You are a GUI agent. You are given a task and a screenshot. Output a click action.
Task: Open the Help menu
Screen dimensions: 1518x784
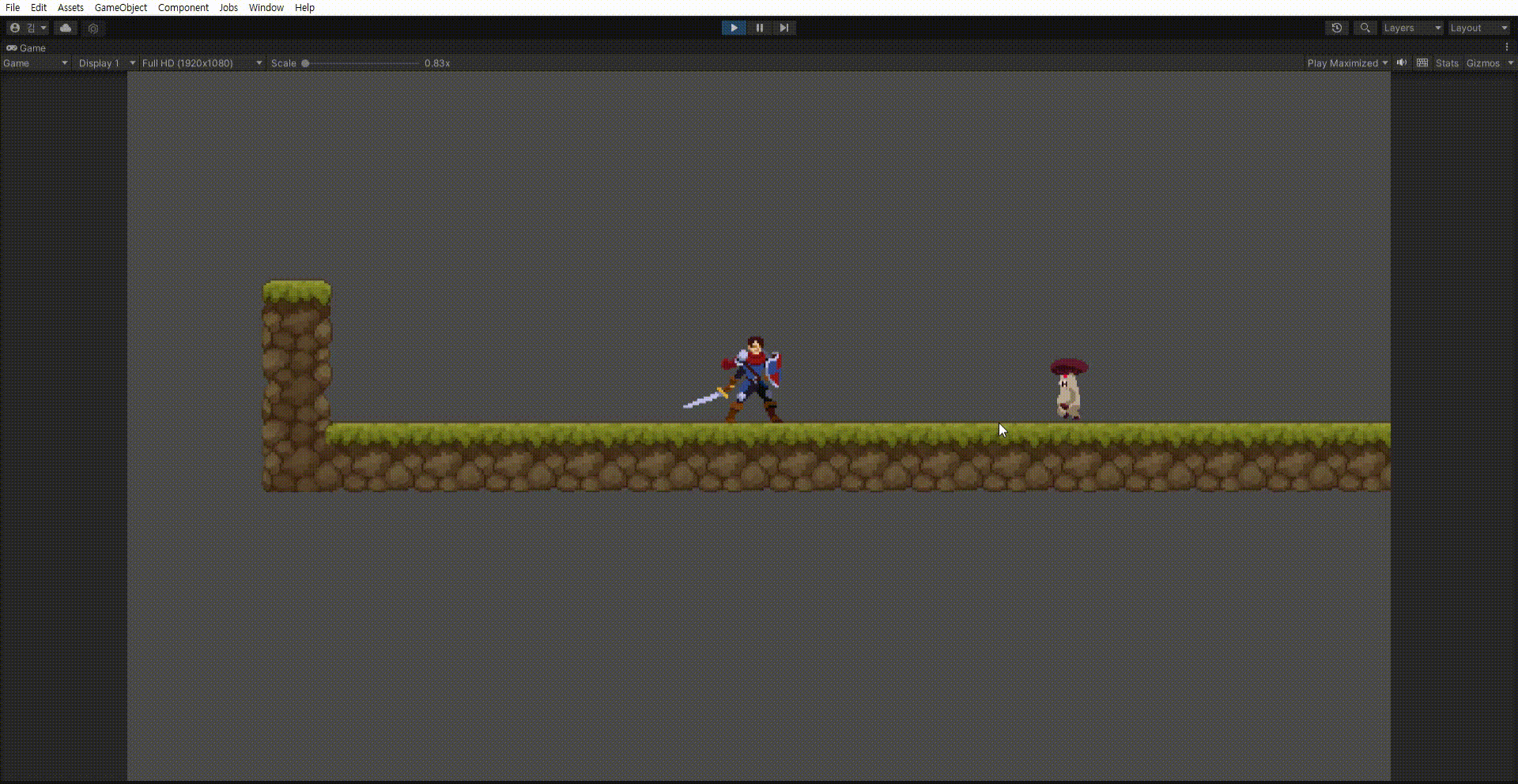point(304,8)
